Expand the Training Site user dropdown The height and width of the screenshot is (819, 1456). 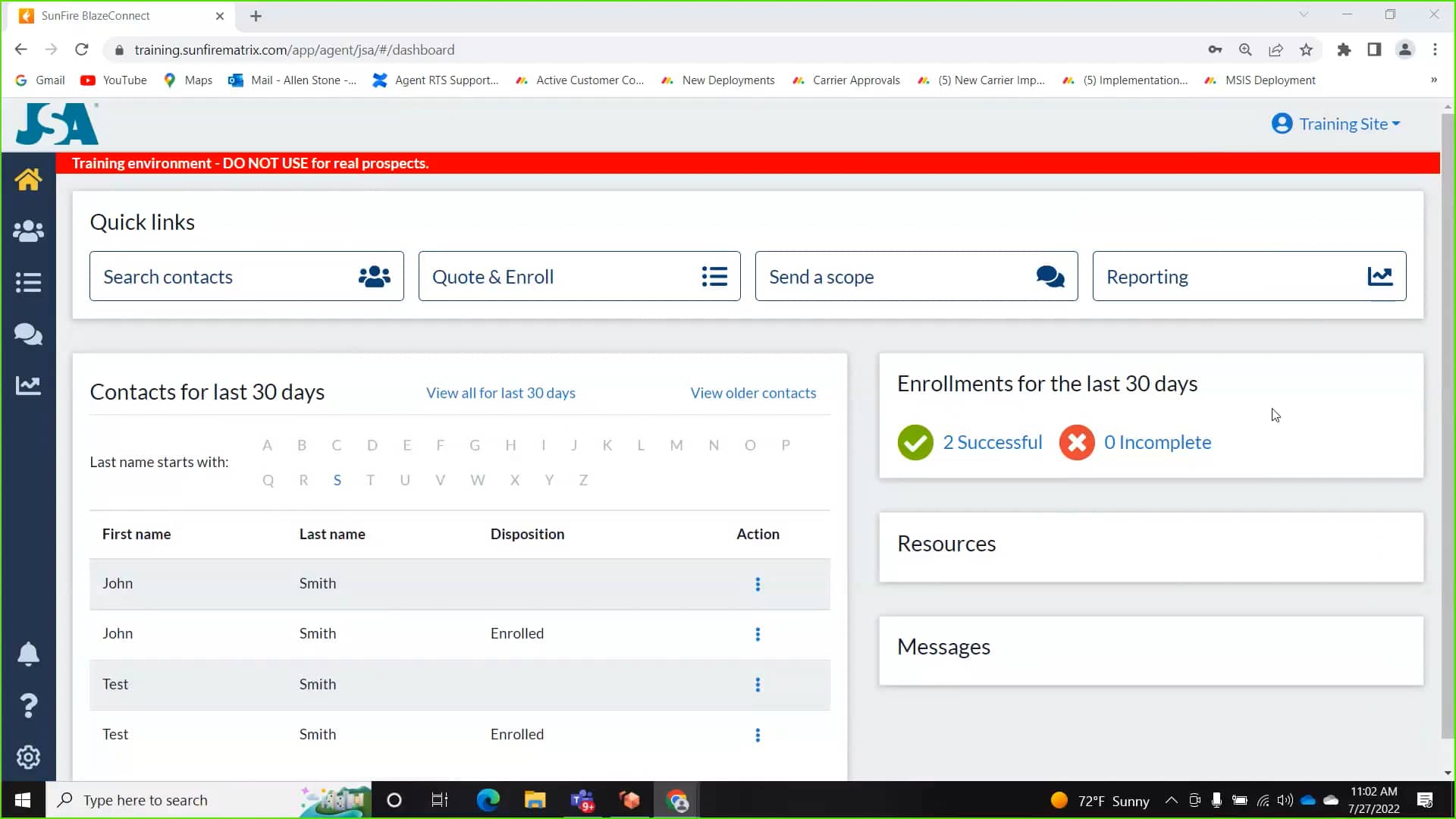click(x=1336, y=124)
